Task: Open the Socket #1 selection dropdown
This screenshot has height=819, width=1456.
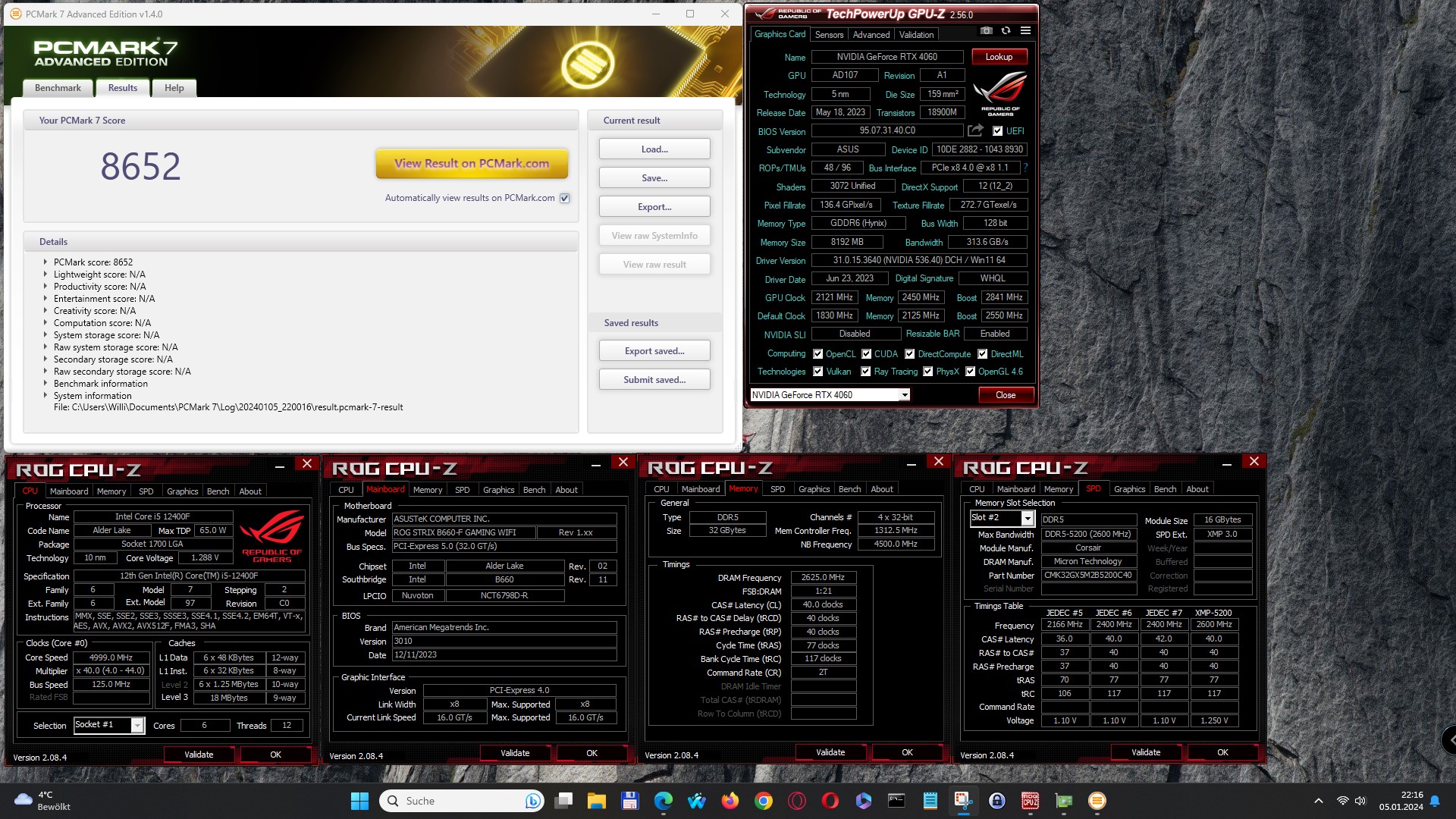Action: [x=137, y=726]
